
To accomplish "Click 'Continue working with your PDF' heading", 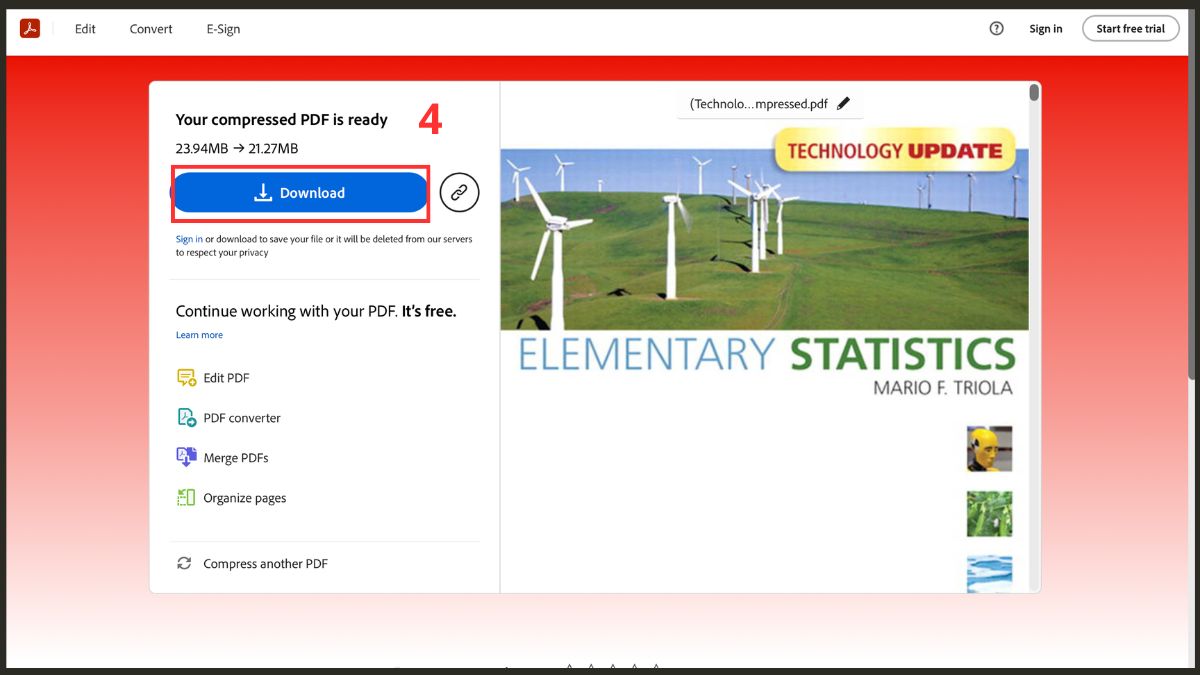I will pyautogui.click(x=316, y=311).
